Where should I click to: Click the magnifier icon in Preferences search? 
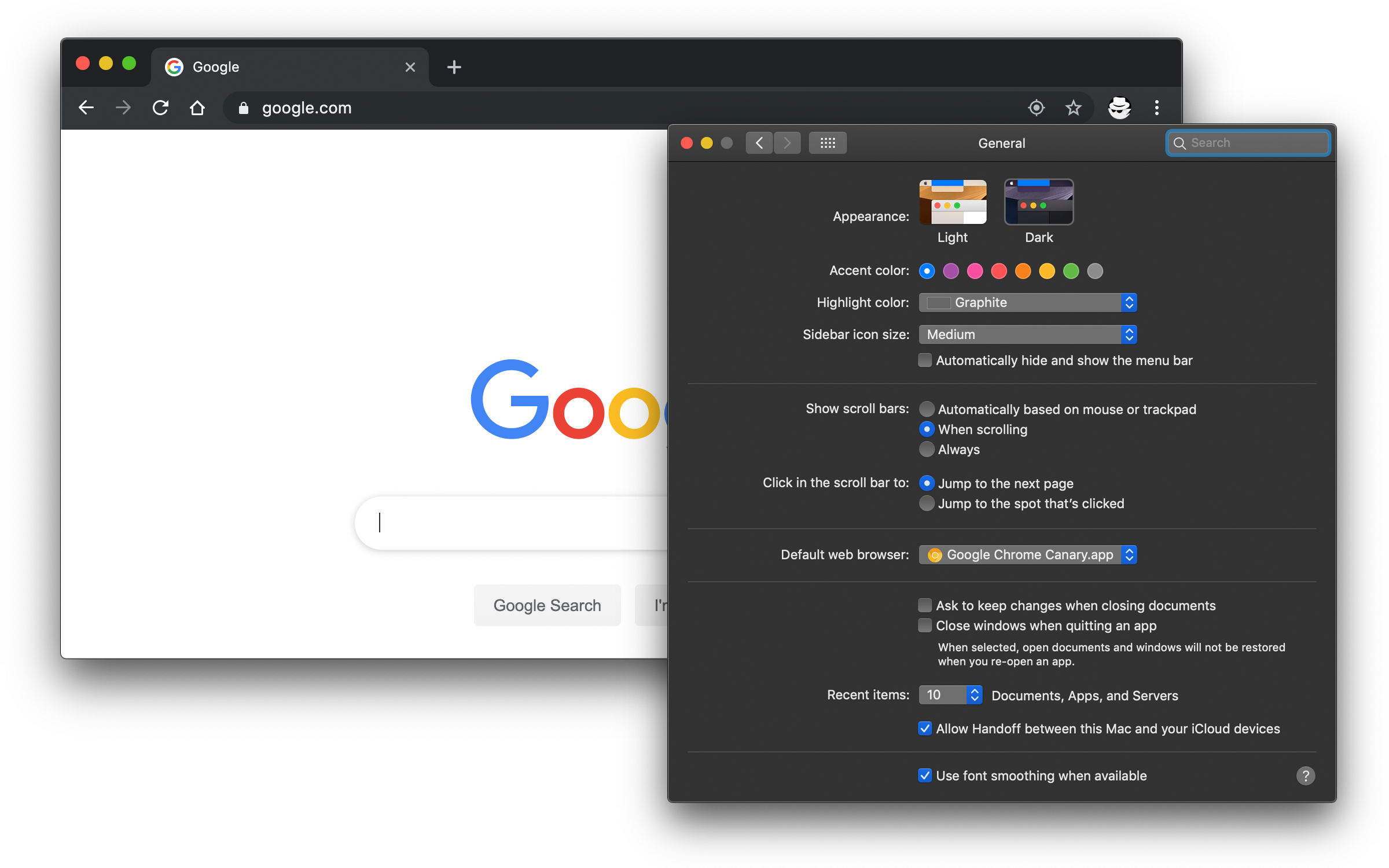point(1179,143)
